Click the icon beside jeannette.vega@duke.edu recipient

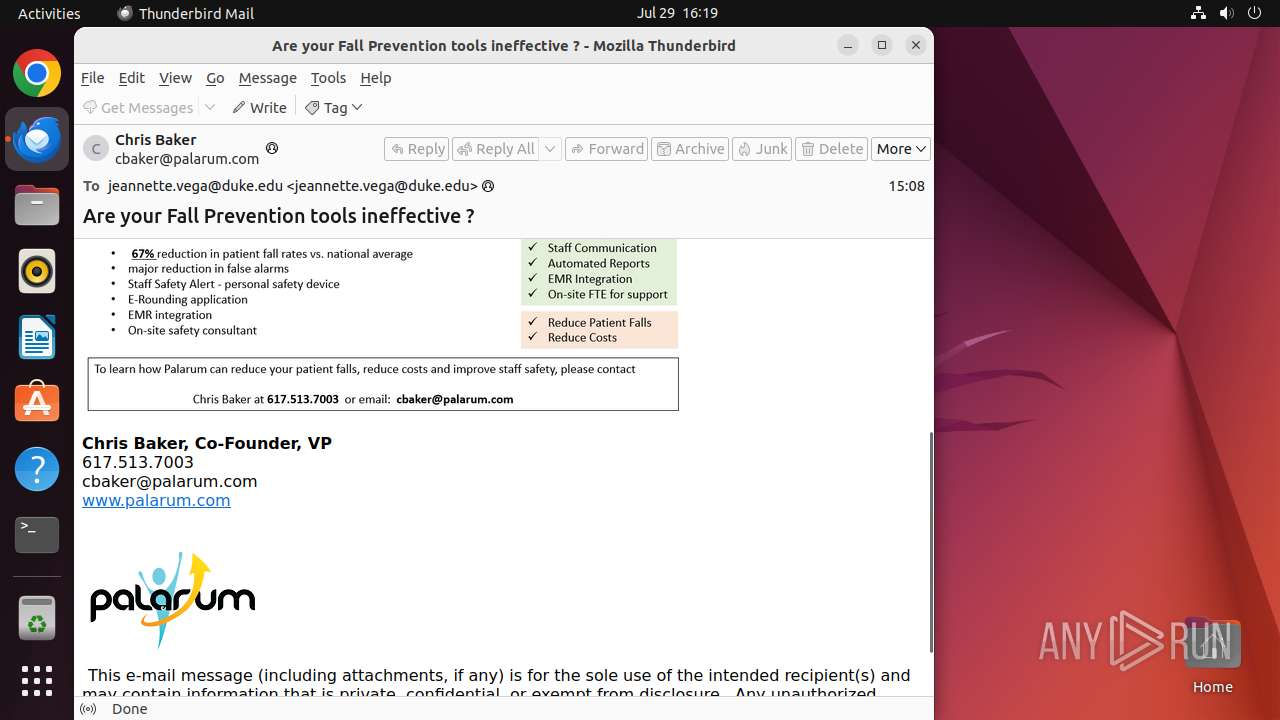tap(488, 186)
